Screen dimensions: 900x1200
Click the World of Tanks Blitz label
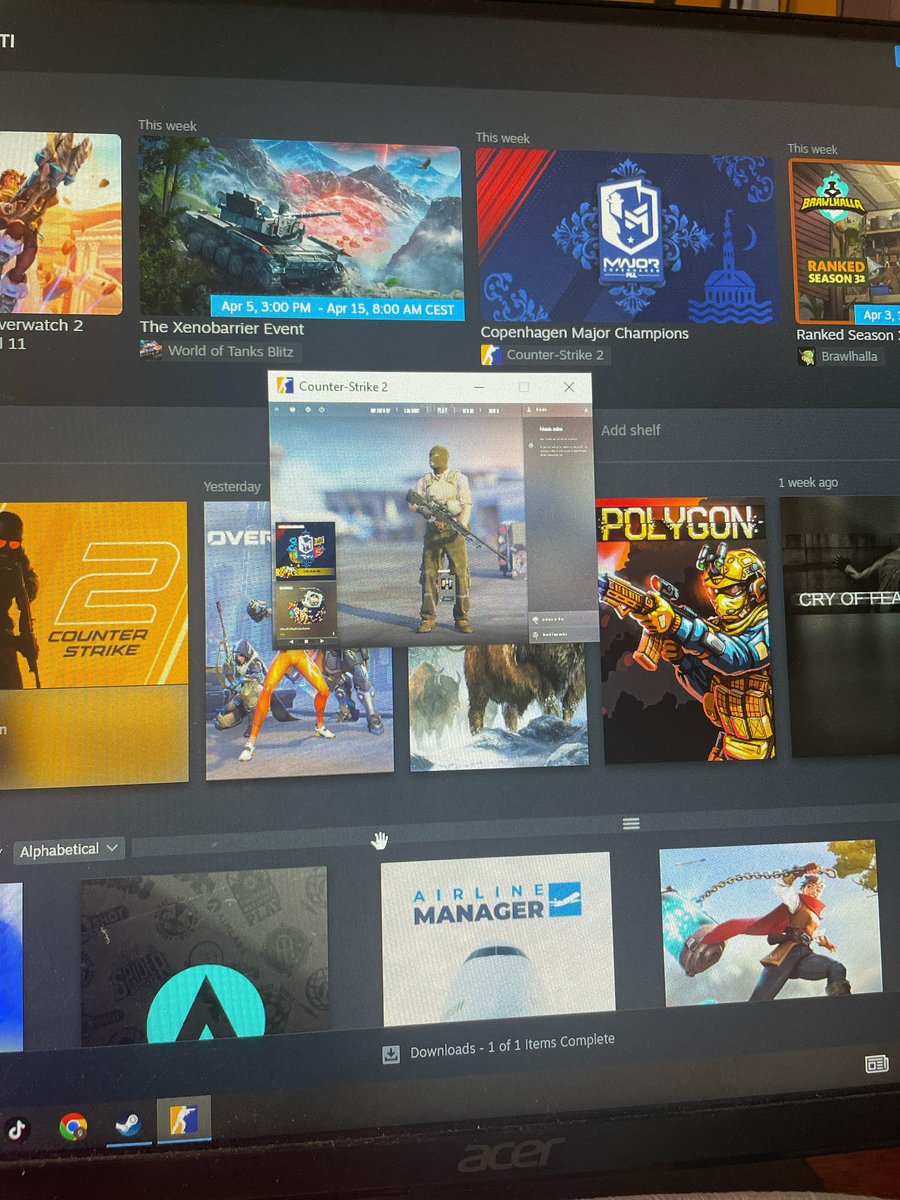pyautogui.click(x=231, y=351)
